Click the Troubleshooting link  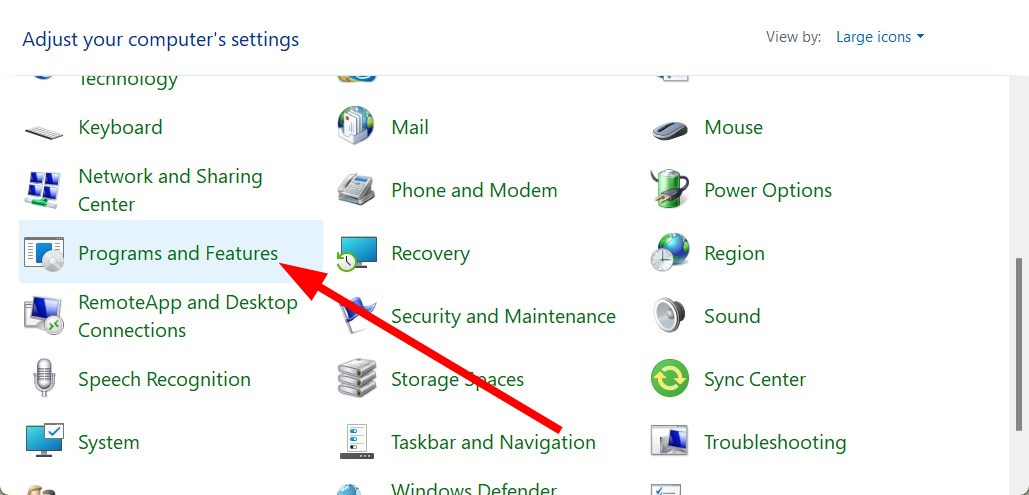(x=775, y=442)
